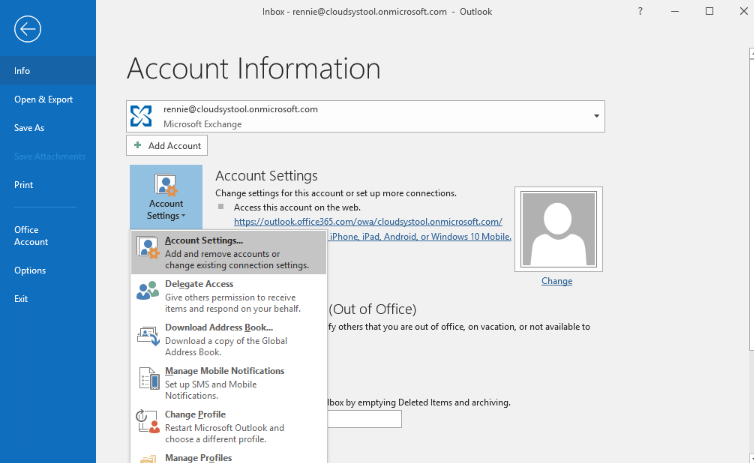Select Account Settings... menu entry
Screen dimensions: 754x463
click(x=228, y=252)
